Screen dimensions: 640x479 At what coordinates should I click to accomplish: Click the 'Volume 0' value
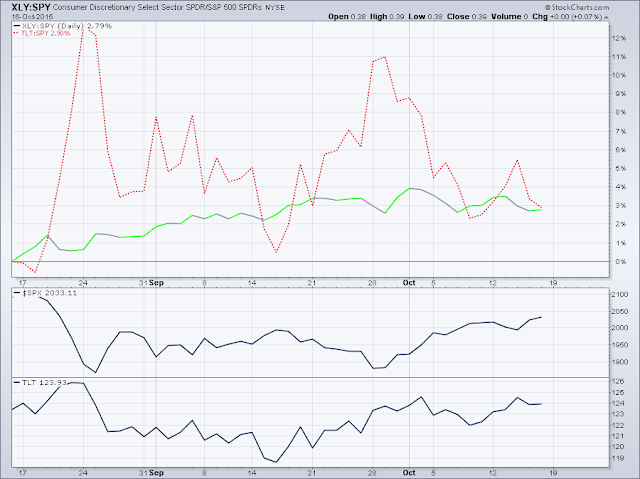509,17
